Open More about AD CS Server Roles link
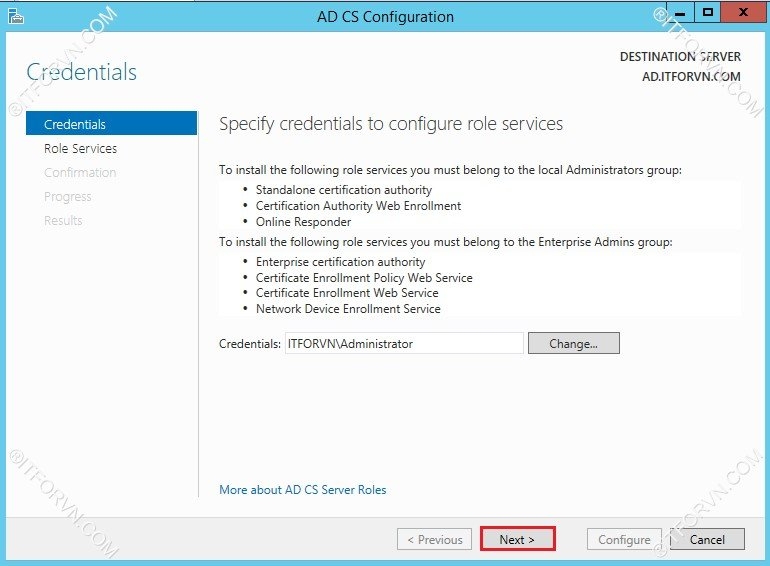Screen dimensions: 770x566 pyautogui.click(x=303, y=490)
